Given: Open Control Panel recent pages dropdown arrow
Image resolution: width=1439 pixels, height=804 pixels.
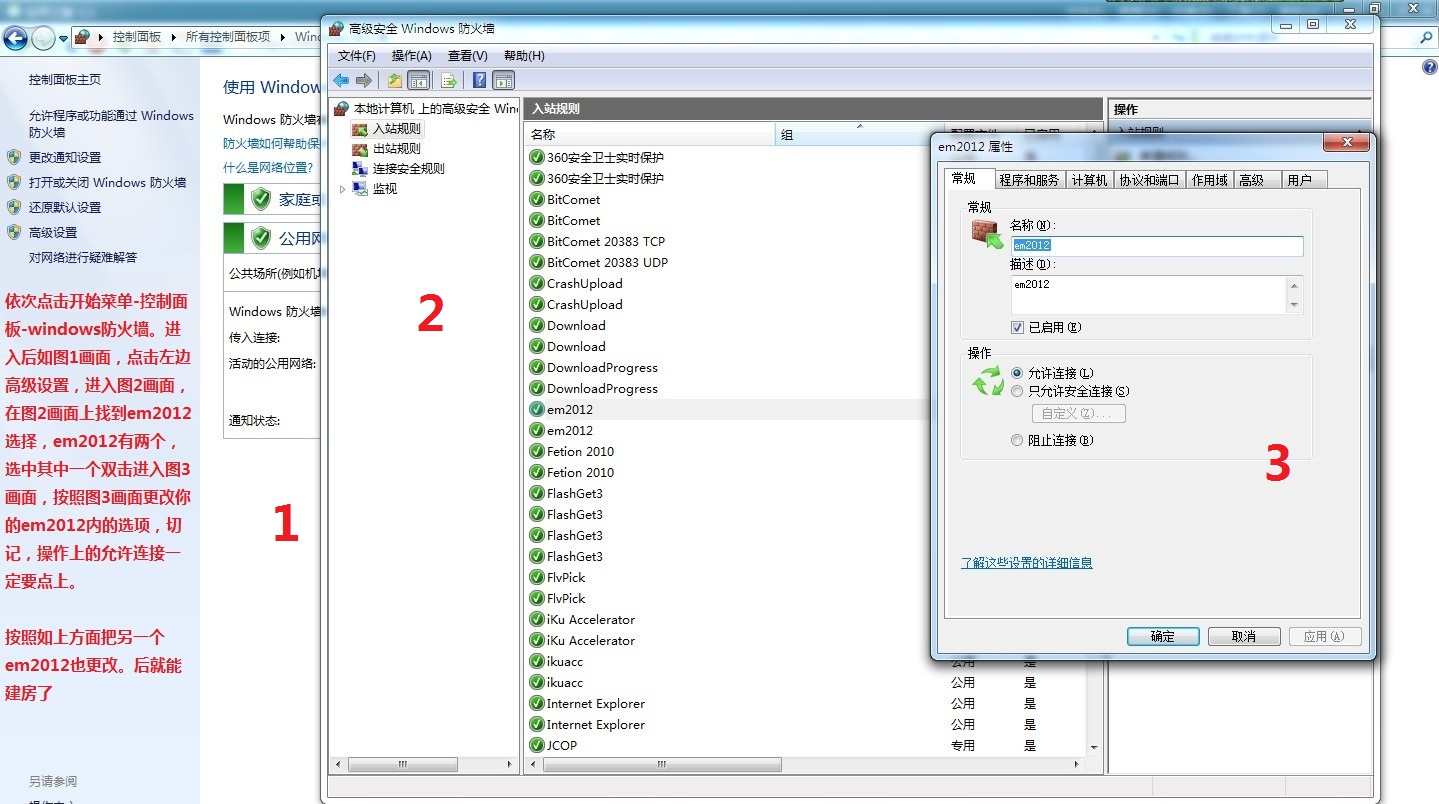Looking at the screenshot, I should (63, 39).
